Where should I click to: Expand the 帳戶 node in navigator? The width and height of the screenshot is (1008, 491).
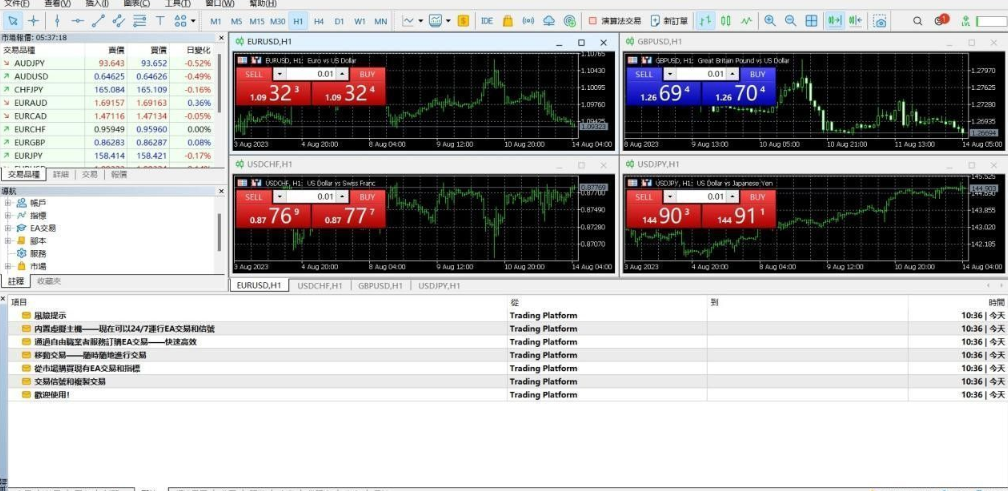(8, 203)
